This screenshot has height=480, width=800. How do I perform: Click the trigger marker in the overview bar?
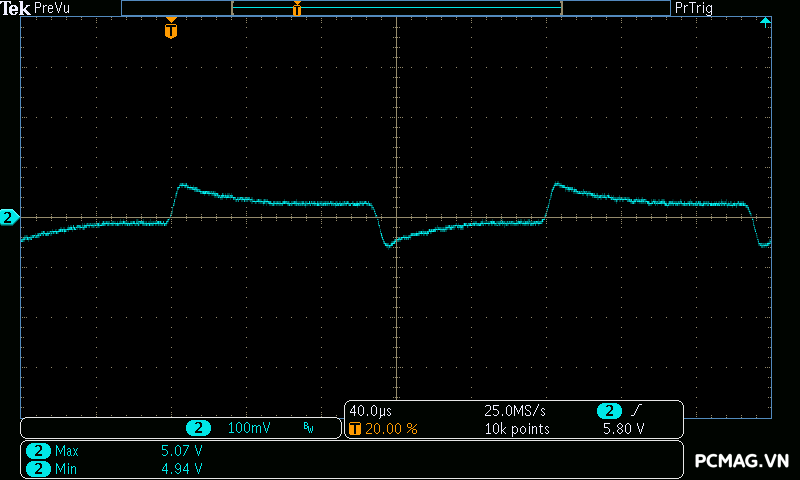coord(297,9)
